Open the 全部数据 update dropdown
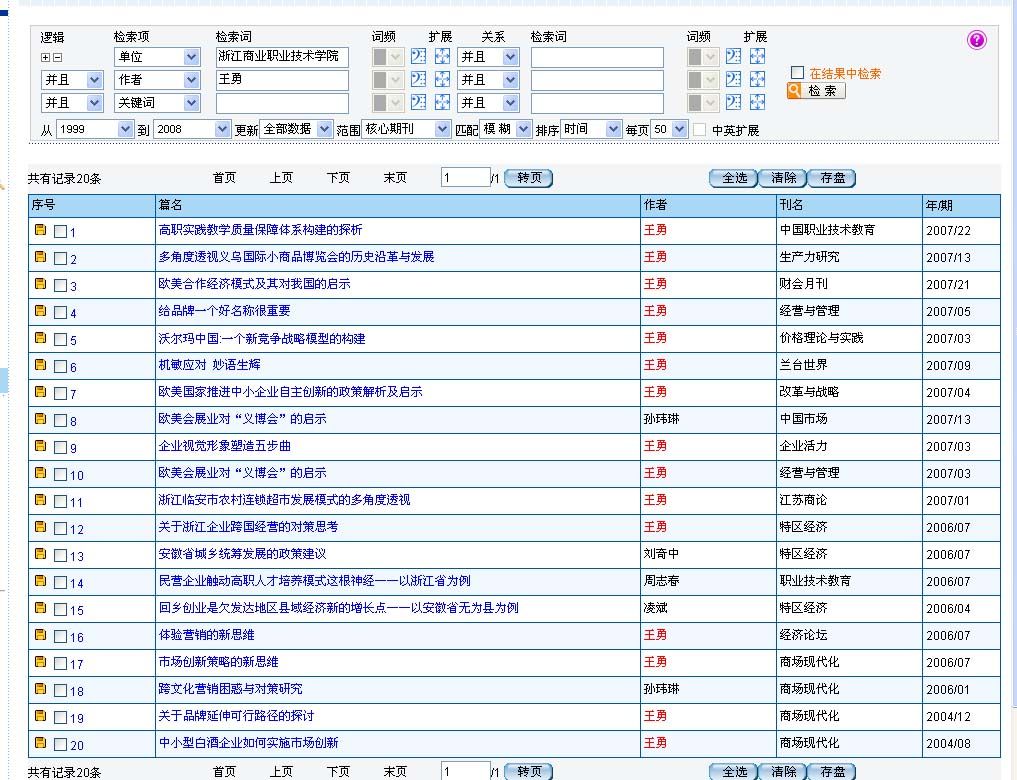The width and height of the screenshot is (1017, 780). [296, 129]
